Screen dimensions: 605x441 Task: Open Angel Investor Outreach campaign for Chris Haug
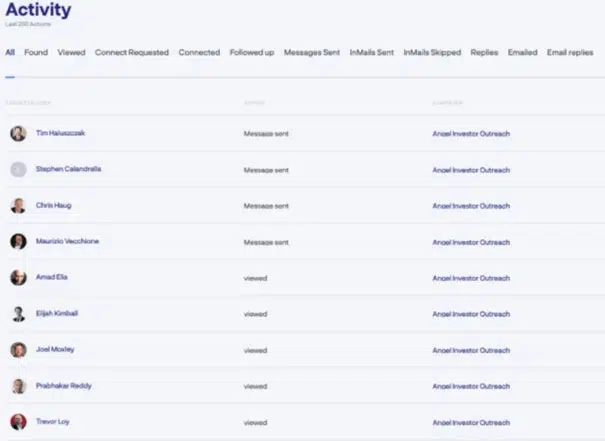click(471, 206)
